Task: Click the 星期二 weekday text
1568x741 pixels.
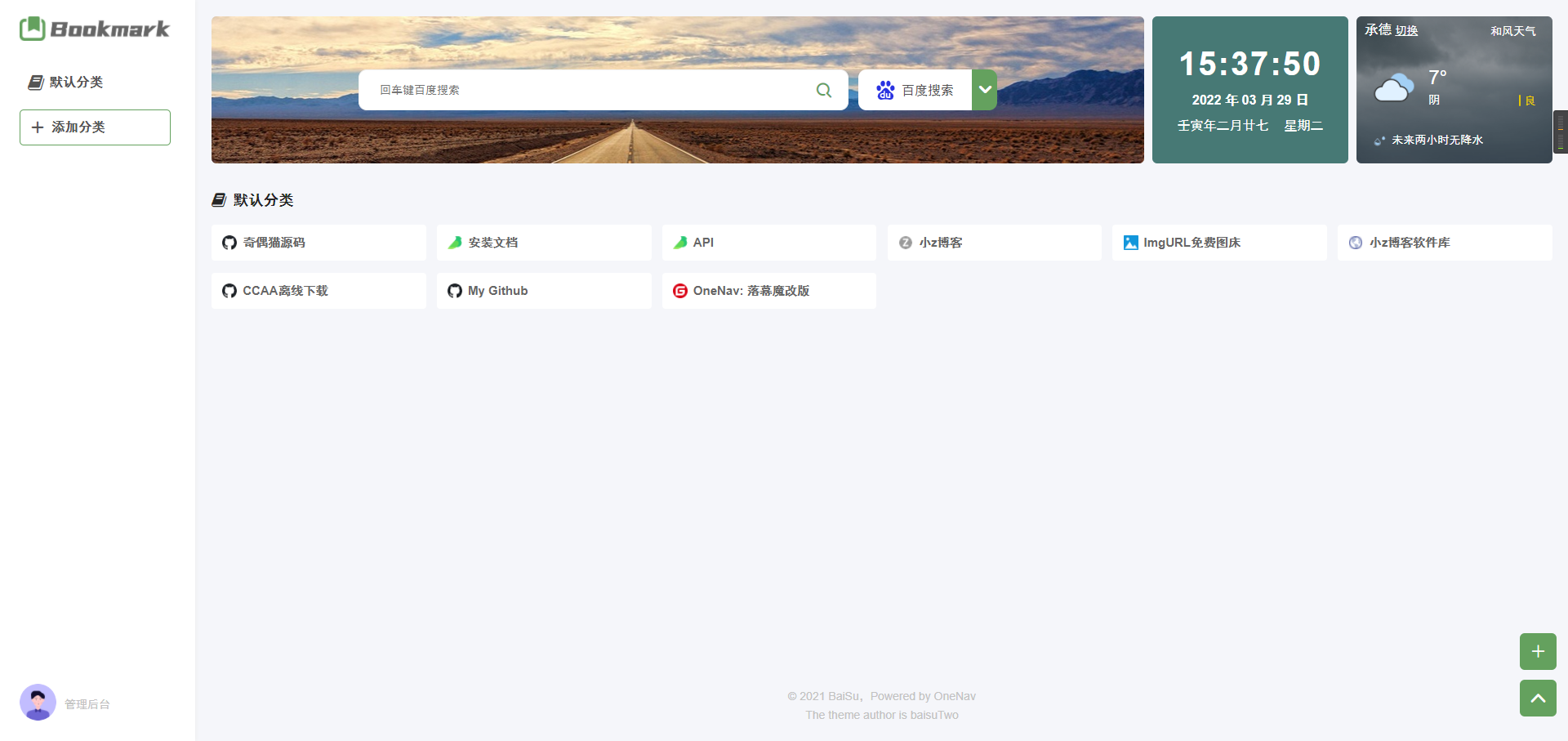Action: (x=1303, y=125)
